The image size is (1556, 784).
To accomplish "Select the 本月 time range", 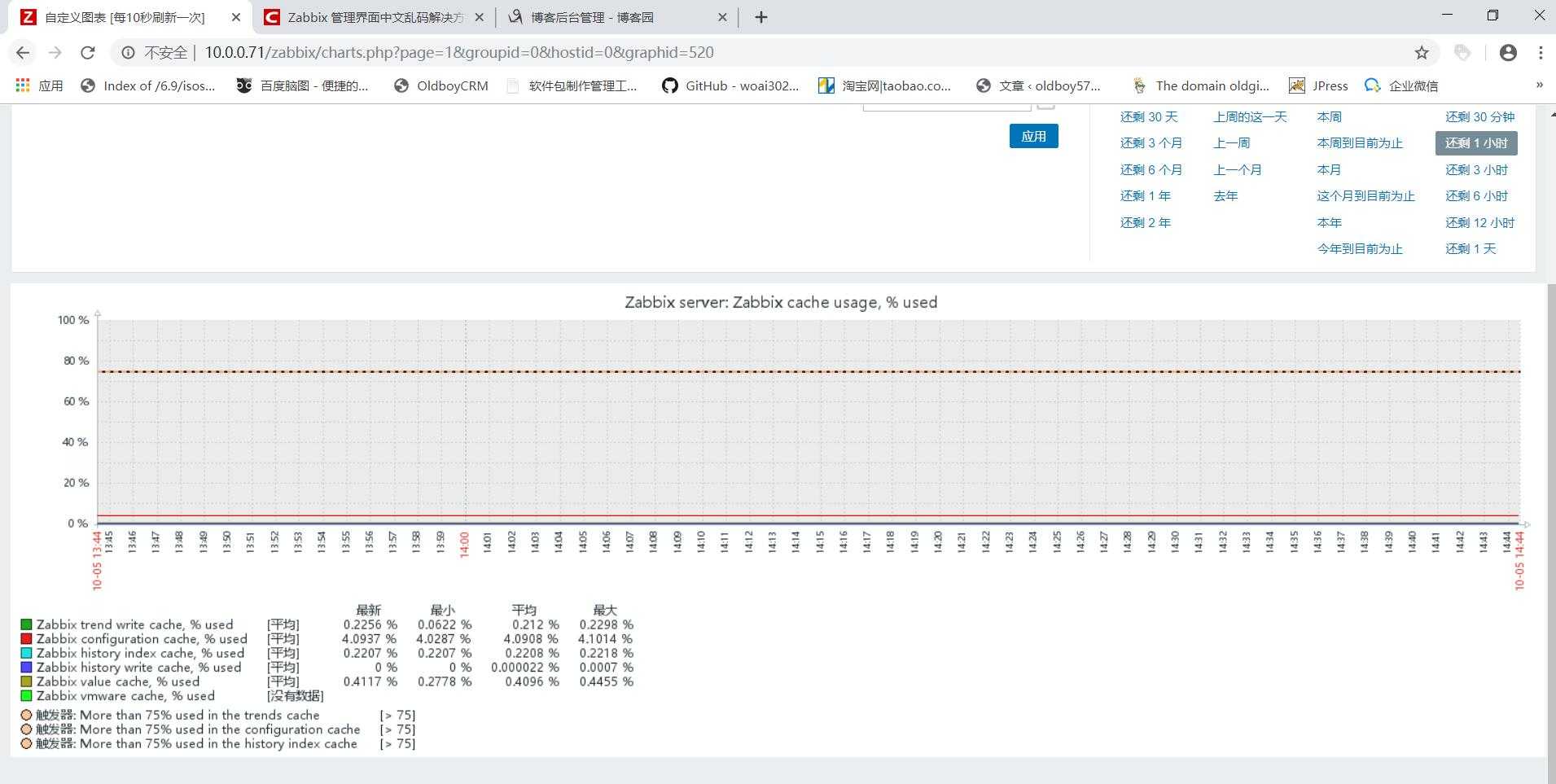I will pyautogui.click(x=1329, y=170).
